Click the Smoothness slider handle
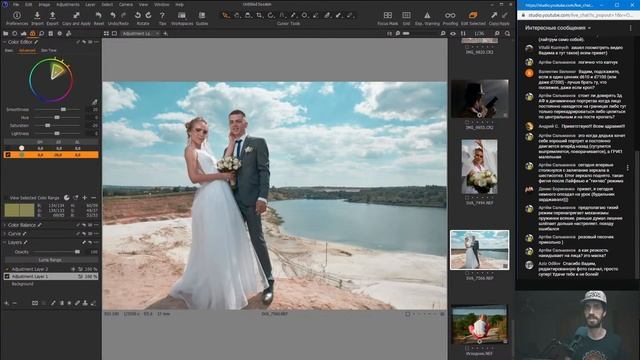The image size is (640, 360). click(63, 109)
